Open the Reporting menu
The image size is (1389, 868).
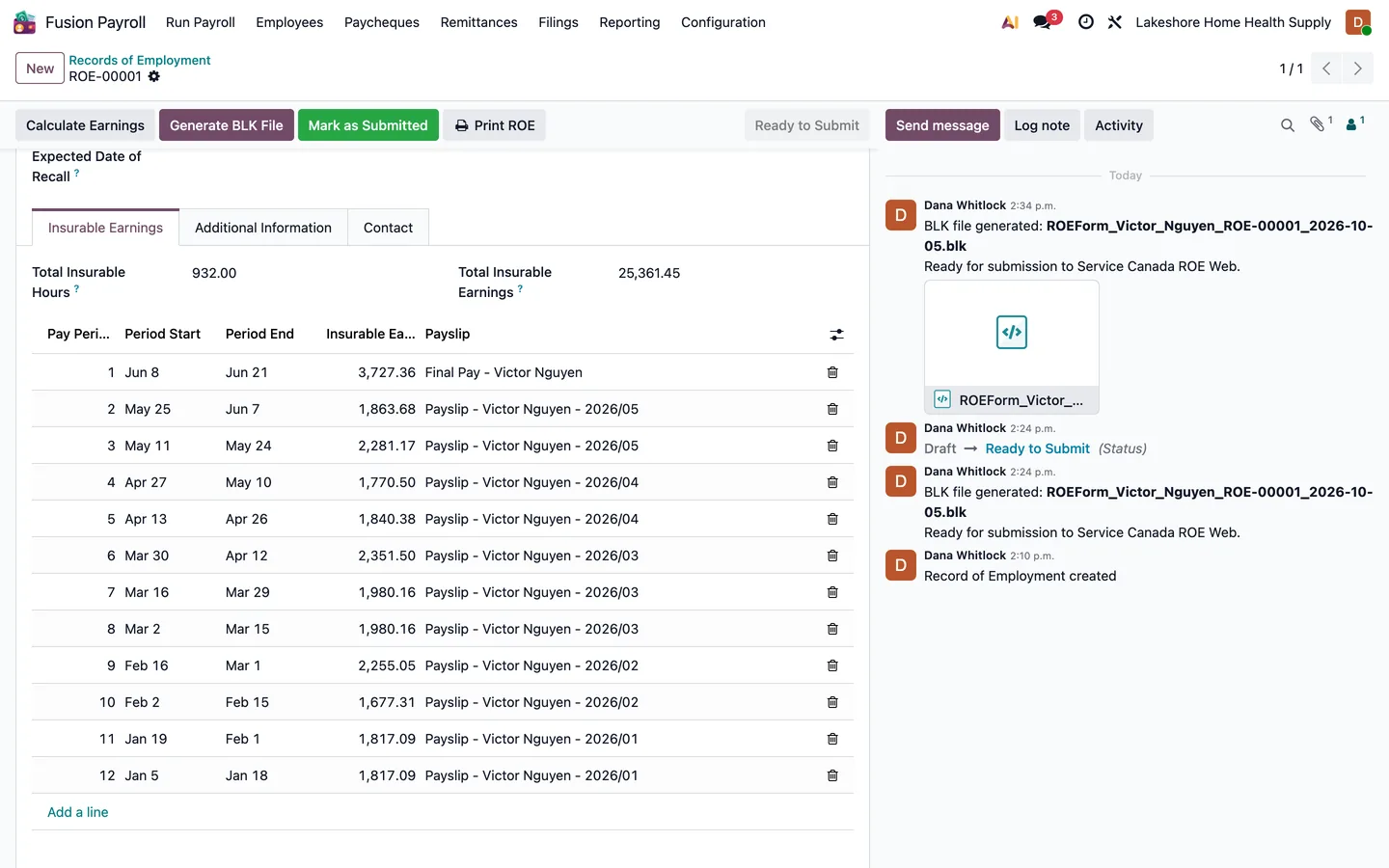(630, 22)
